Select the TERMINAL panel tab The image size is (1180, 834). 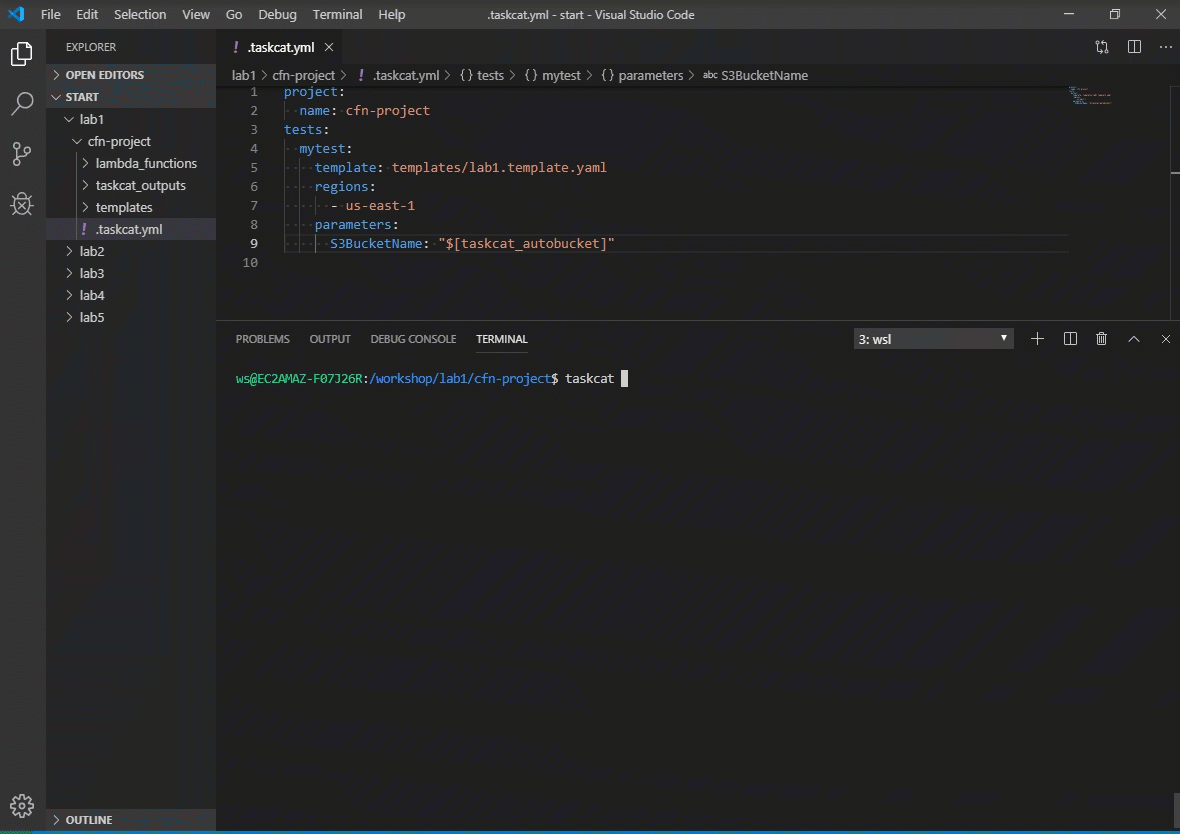pos(502,339)
